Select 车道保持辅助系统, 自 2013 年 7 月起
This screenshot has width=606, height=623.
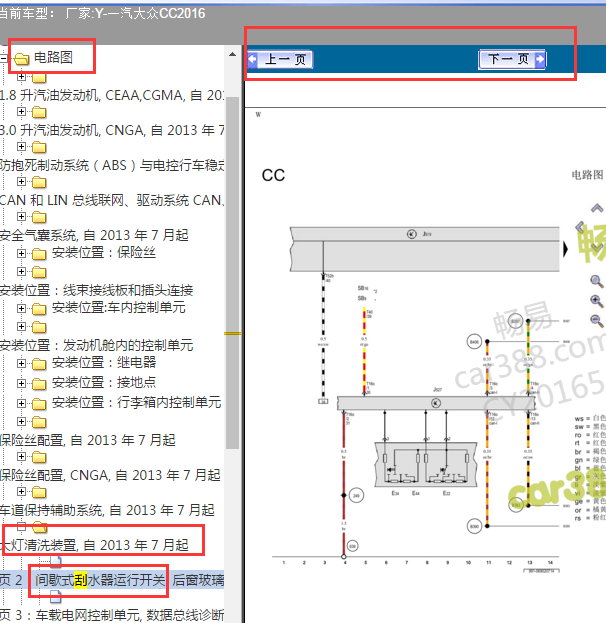107,510
